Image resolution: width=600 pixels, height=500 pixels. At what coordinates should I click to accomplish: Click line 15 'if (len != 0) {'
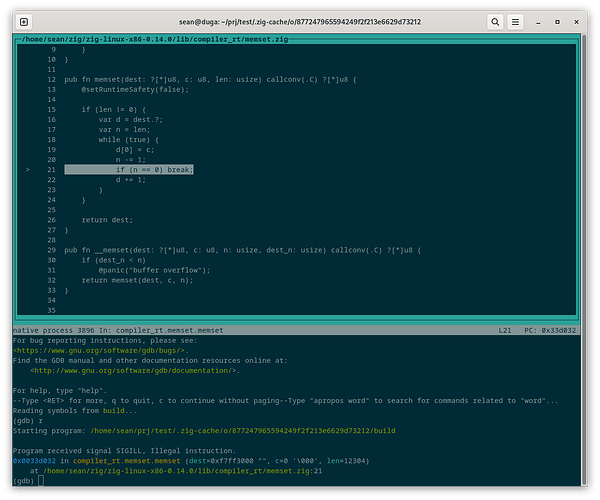114,110
